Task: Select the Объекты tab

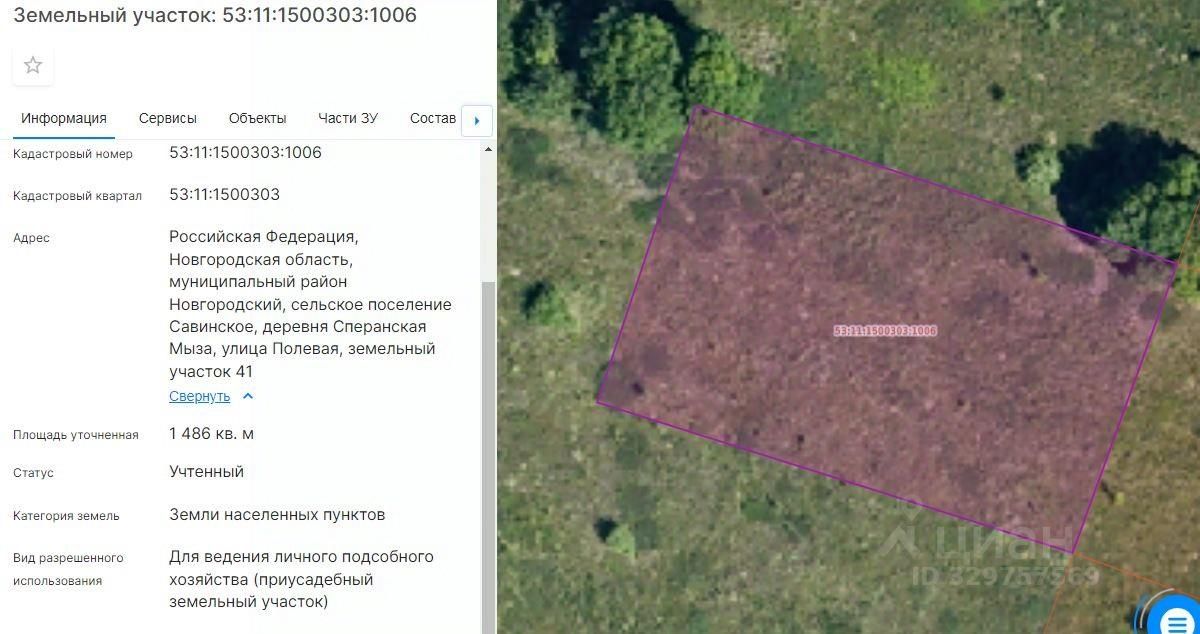Action: point(257,118)
